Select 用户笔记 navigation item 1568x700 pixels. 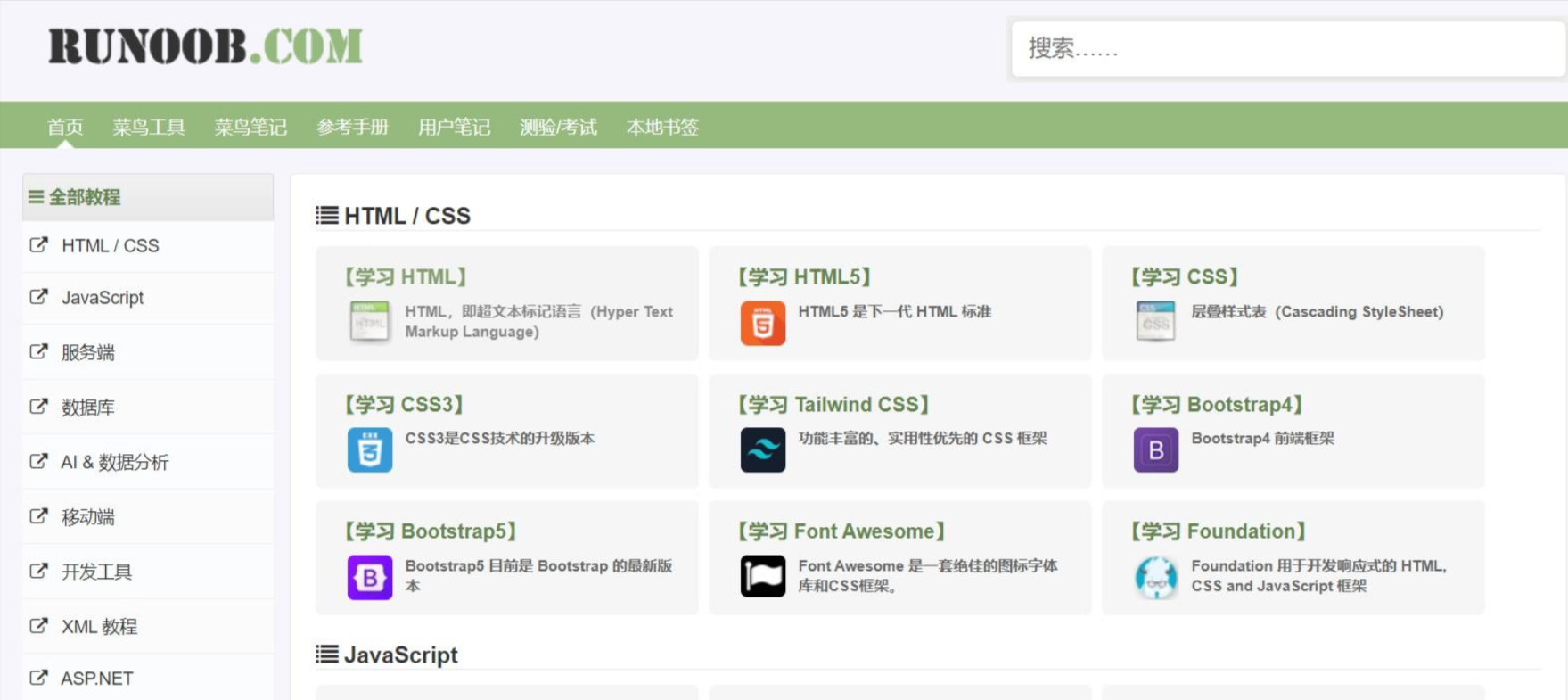pyautogui.click(x=455, y=127)
